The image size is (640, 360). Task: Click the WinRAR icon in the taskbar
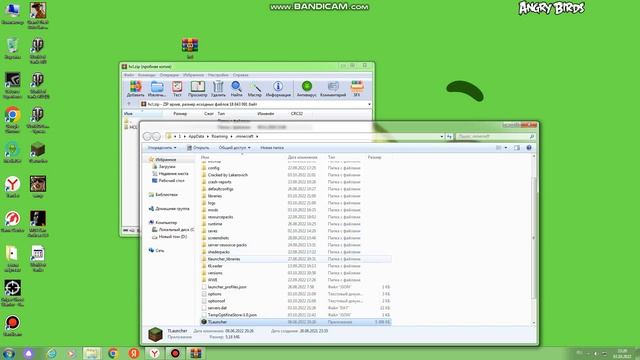coord(196,353)
